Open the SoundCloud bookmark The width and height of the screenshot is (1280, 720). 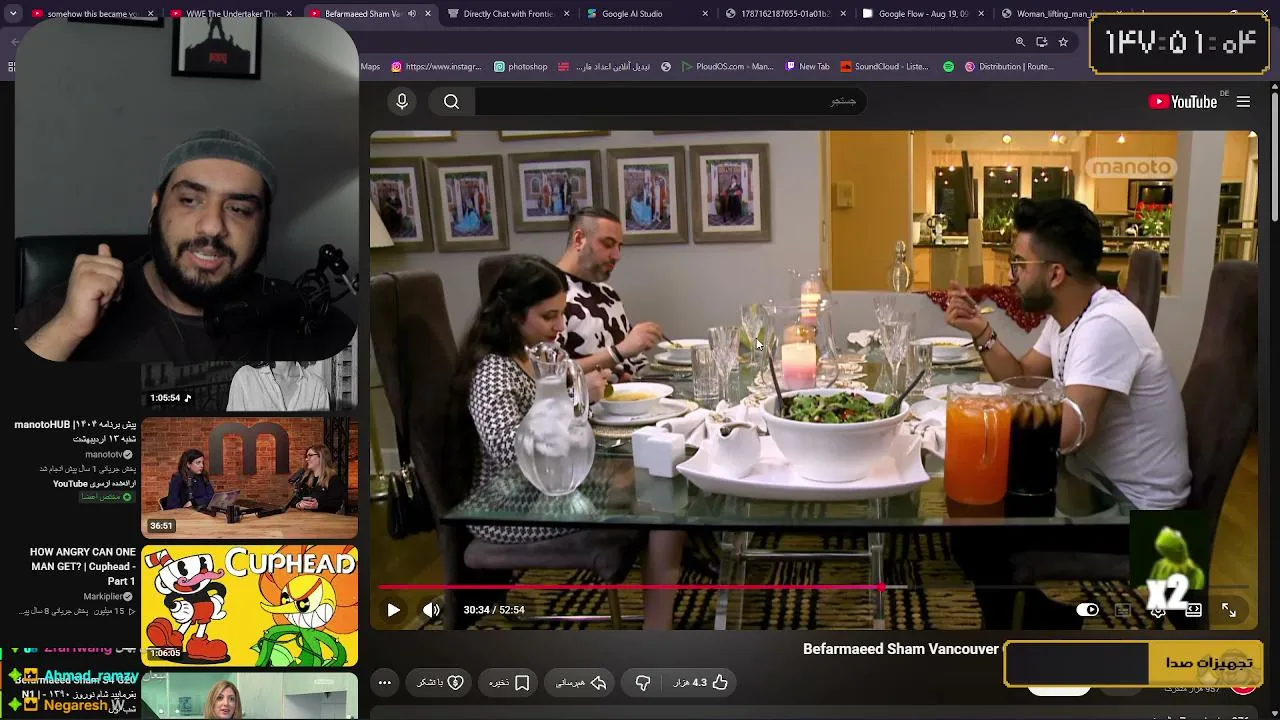(884, 67)
